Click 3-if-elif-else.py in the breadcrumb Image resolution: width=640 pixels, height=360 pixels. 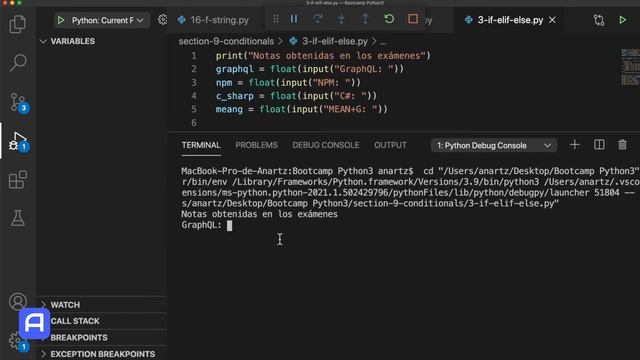pyautogui.click(x=334, y=41)
